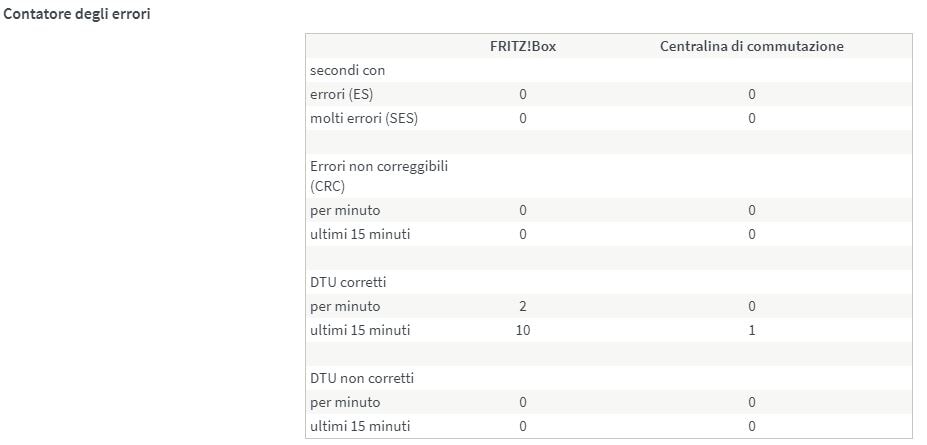The image size is (927, 445).
Task: Click FRITZ!Box value for errori (ES)
Action: click(522, 94)
